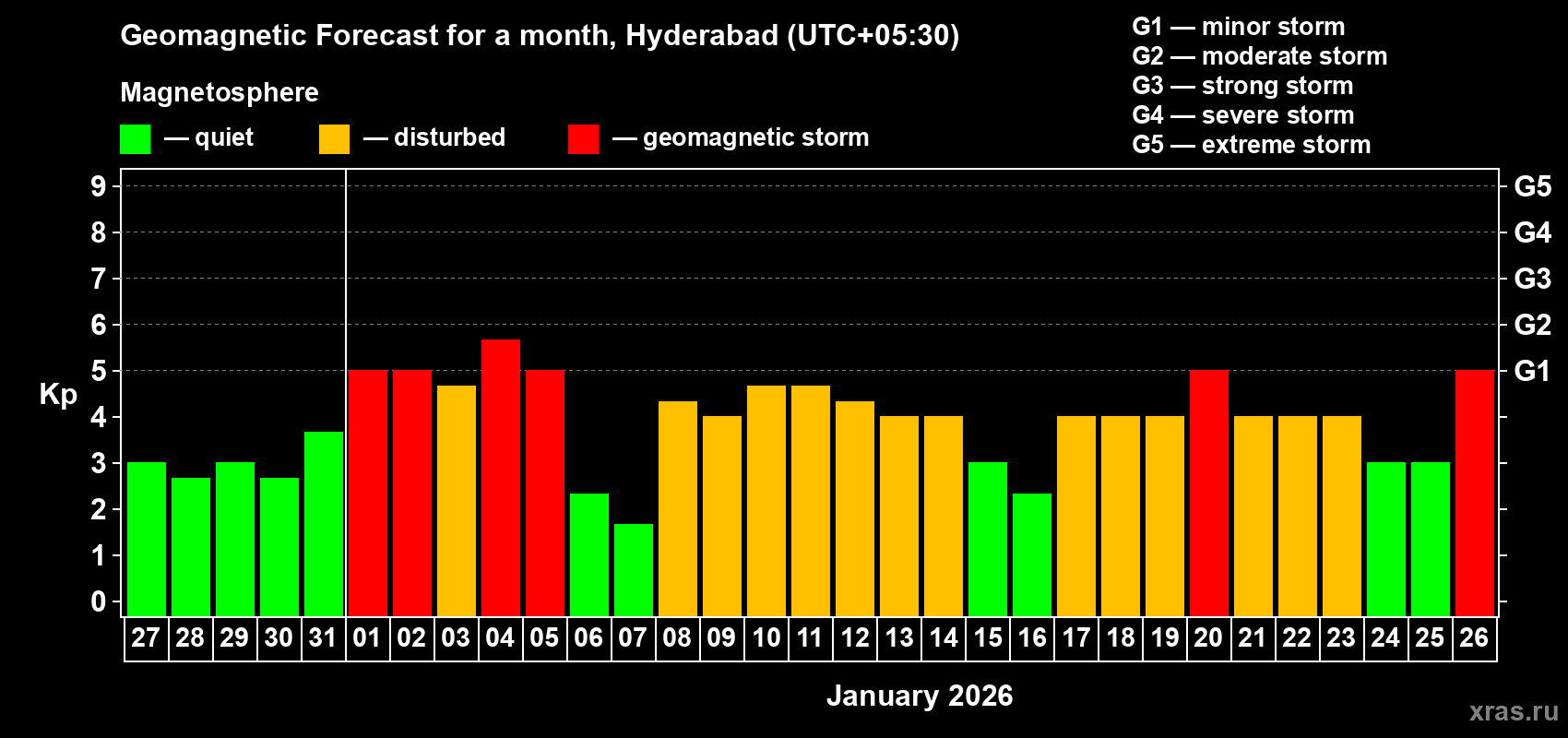1568x738 pixels.
Task: Click the date label 13
Action: coord(898,637)
